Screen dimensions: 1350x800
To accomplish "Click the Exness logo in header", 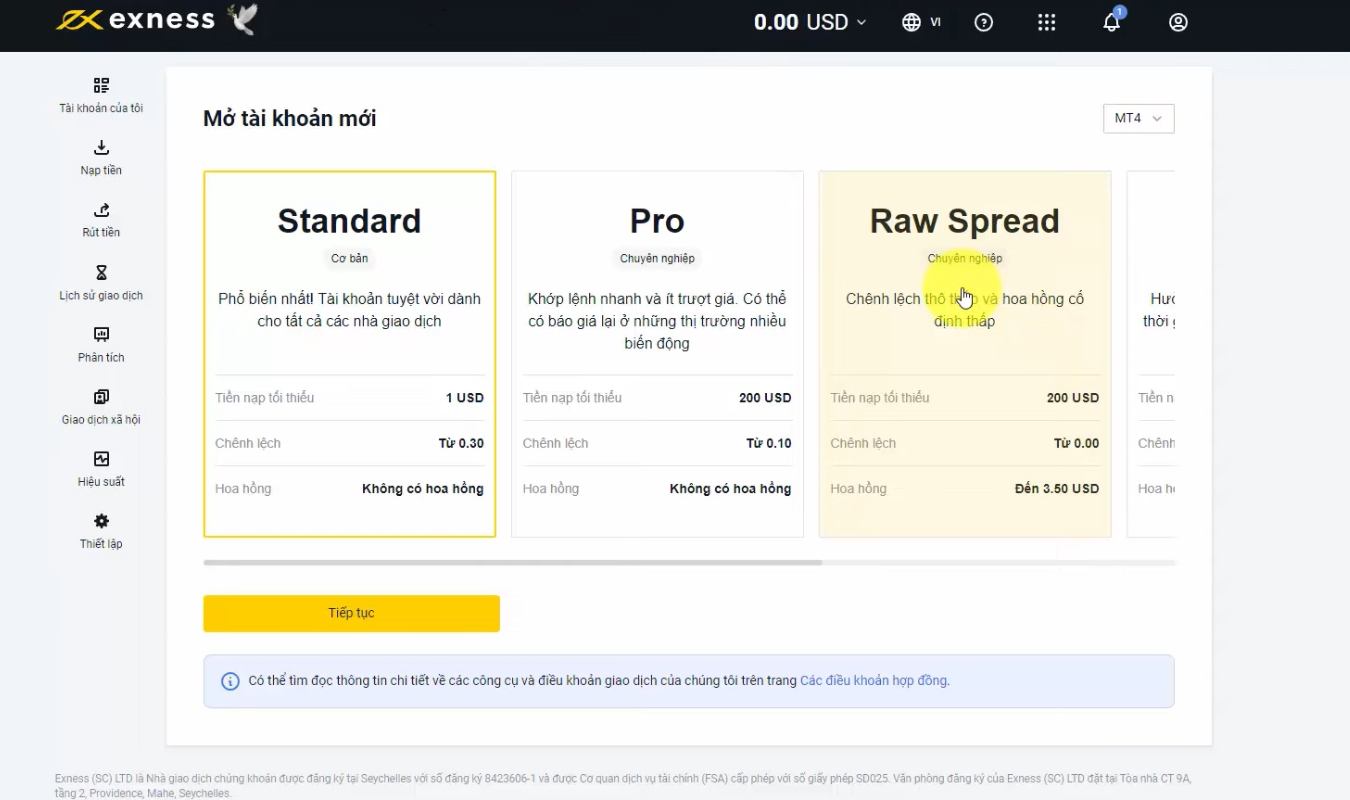I will (135, 20).
